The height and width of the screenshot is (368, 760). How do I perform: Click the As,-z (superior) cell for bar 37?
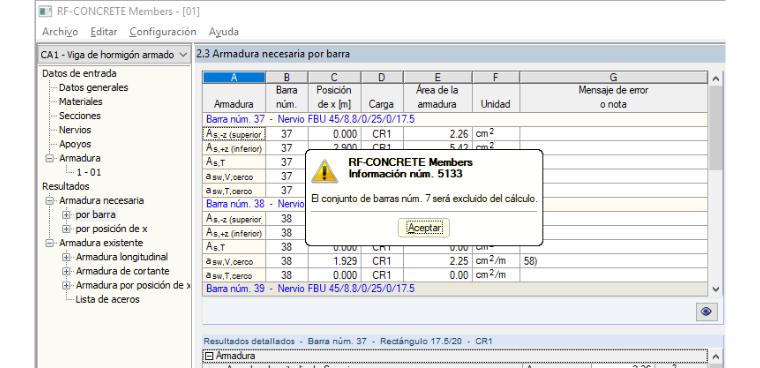(x=234, y=134)
